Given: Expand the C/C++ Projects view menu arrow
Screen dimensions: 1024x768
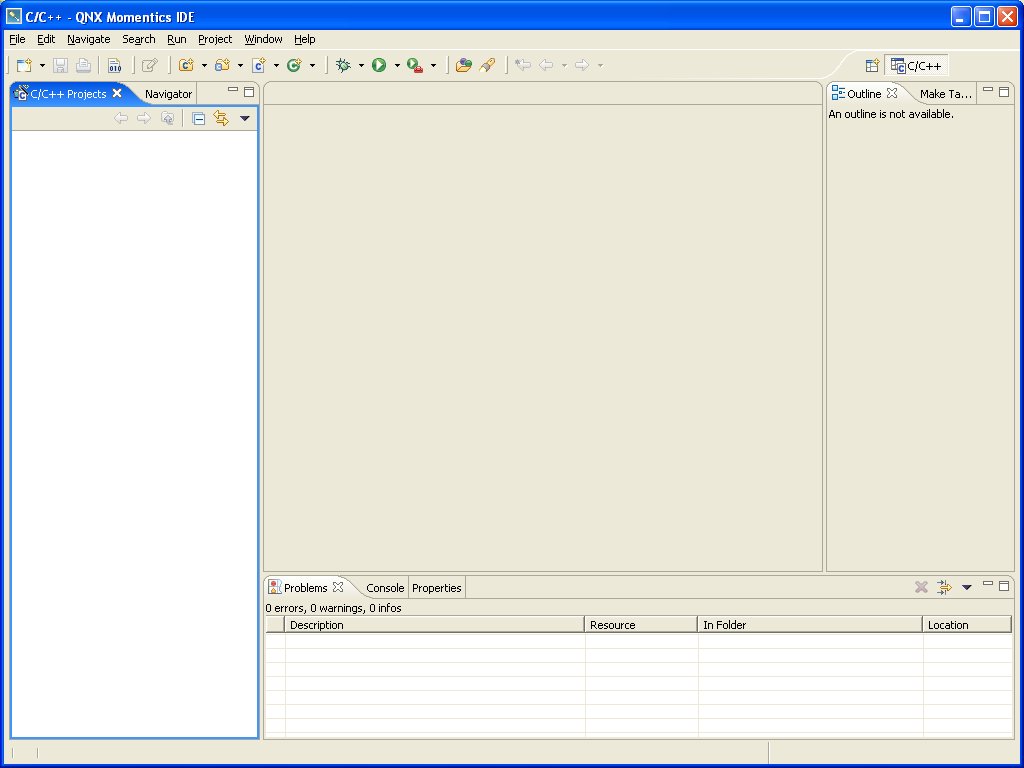Looking at the screenshot, I should pyautogui.click(x=245, y=118).
